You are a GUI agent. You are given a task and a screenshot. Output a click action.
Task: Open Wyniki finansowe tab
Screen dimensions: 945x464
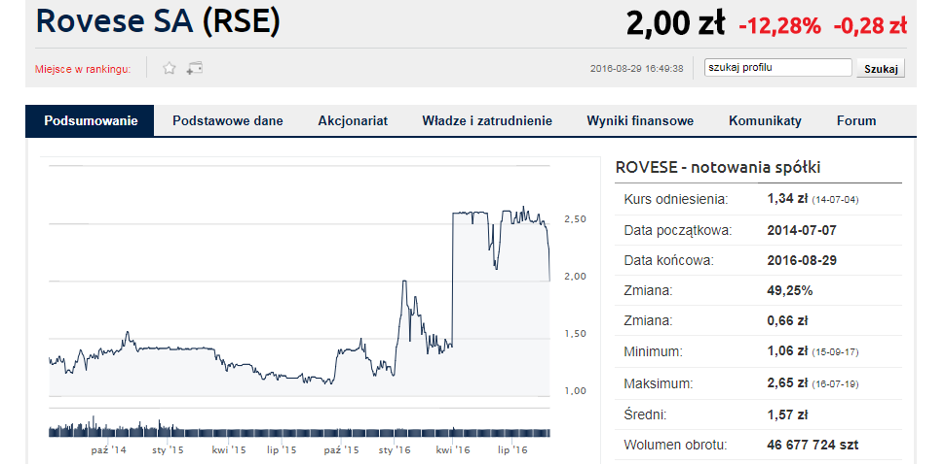tap(640, 121)
